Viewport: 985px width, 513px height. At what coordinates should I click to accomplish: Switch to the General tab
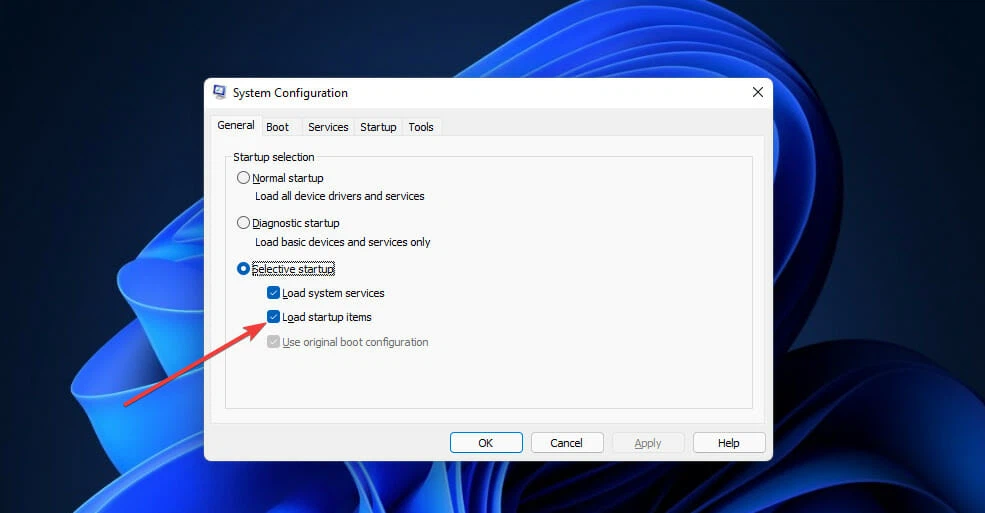pyautogui.click(x=236, y=126)
